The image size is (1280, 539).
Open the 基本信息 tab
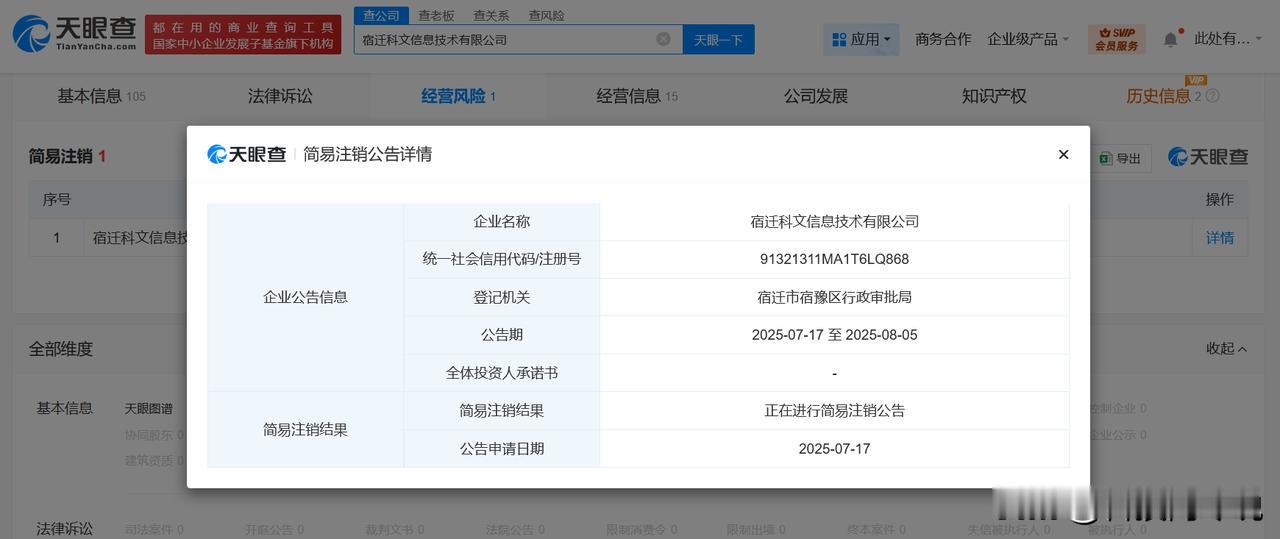pos(101,96)
